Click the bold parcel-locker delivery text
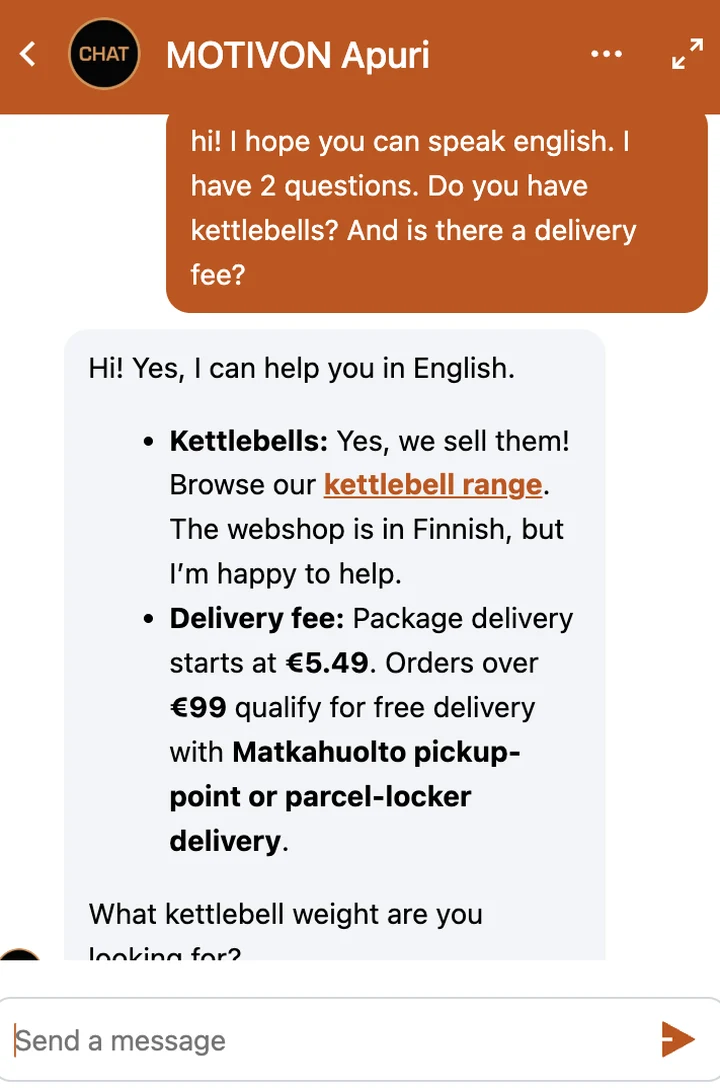The width and height of the screenshot is (720, 1090). [320, 818]
